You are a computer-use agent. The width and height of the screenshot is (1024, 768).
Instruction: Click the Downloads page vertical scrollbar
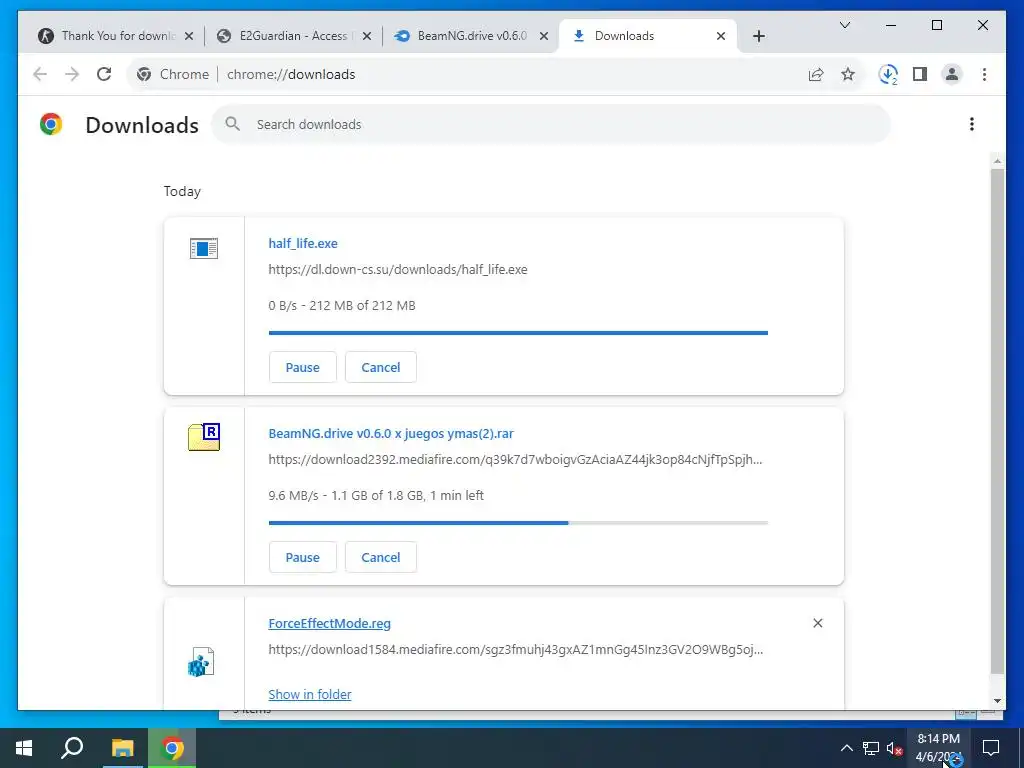point(997,421)
